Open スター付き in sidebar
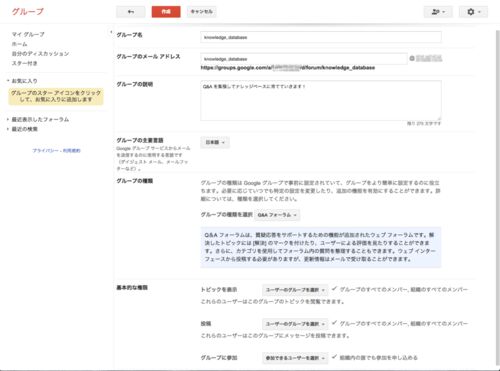 point(25,63)
